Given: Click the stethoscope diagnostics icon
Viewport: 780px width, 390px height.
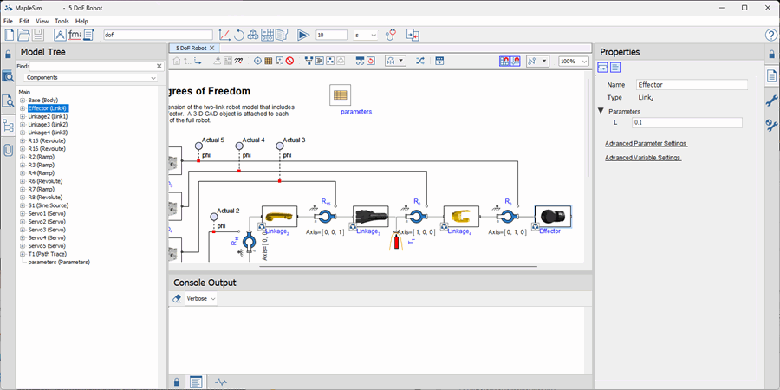Looking at the screenshot, I should 392,35.
